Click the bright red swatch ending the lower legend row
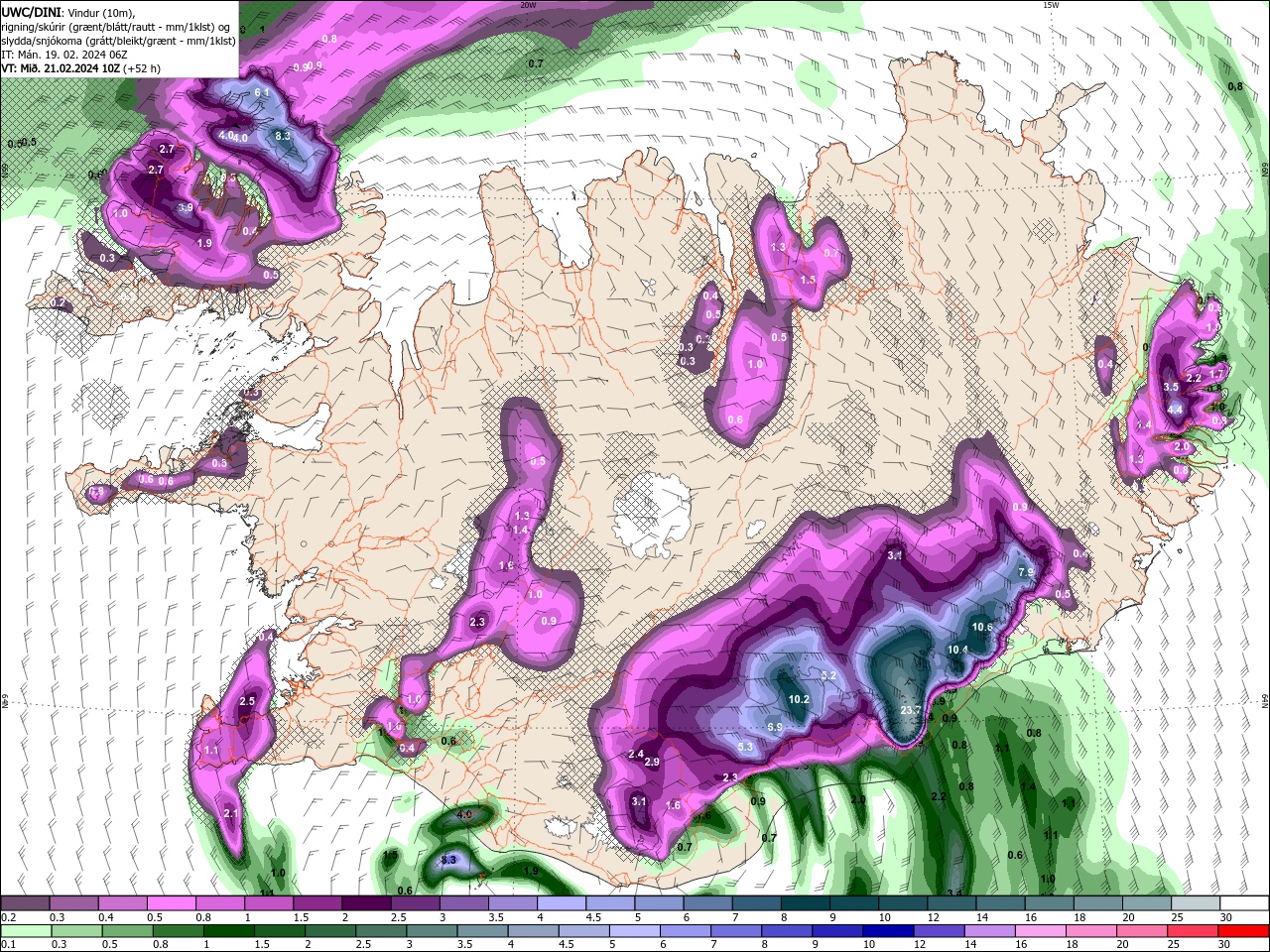The image size is (1270, 952). [x=1244, y=931]
